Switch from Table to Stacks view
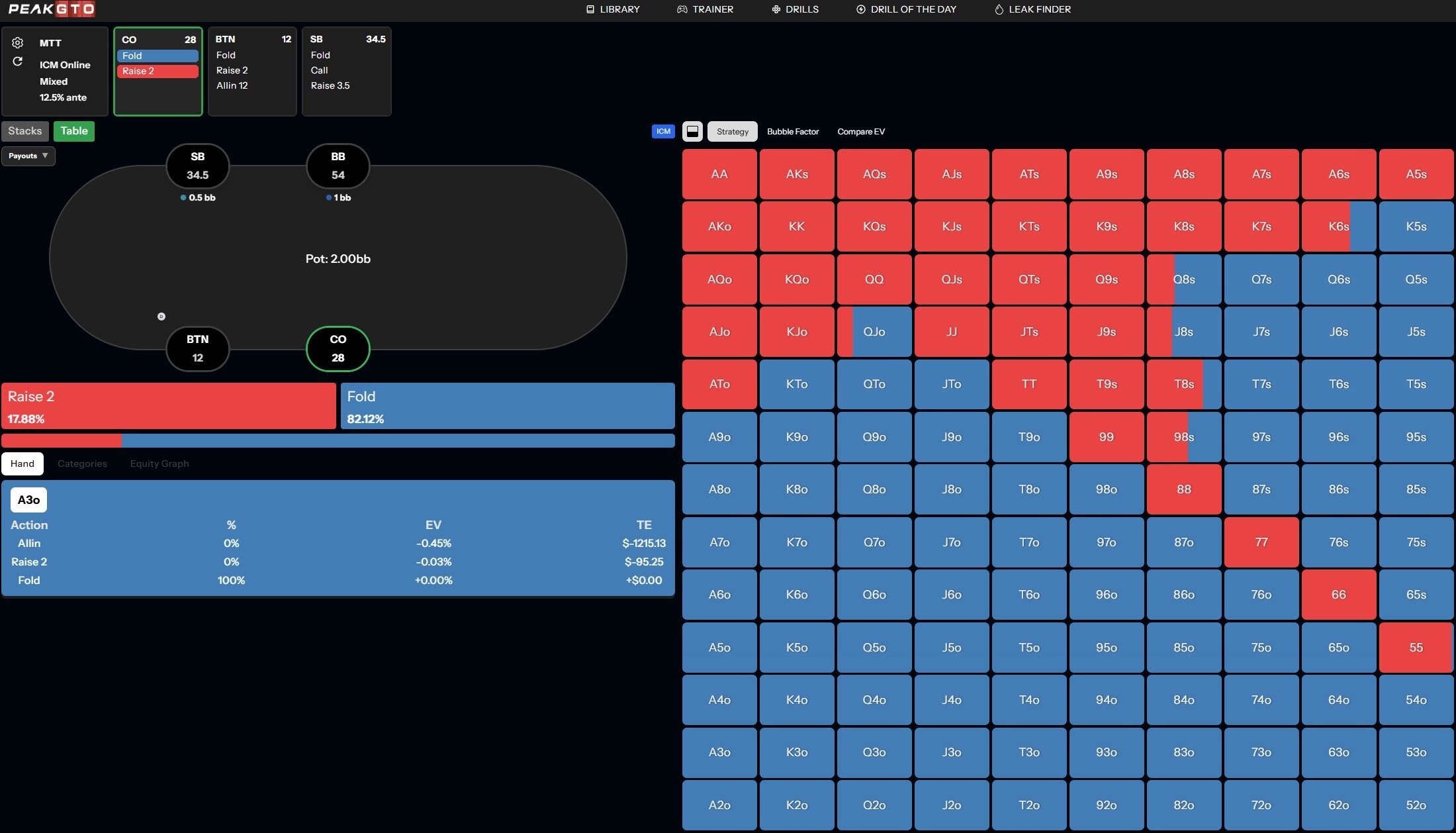This screenshot has height=833, width=1456. (24, 130)
